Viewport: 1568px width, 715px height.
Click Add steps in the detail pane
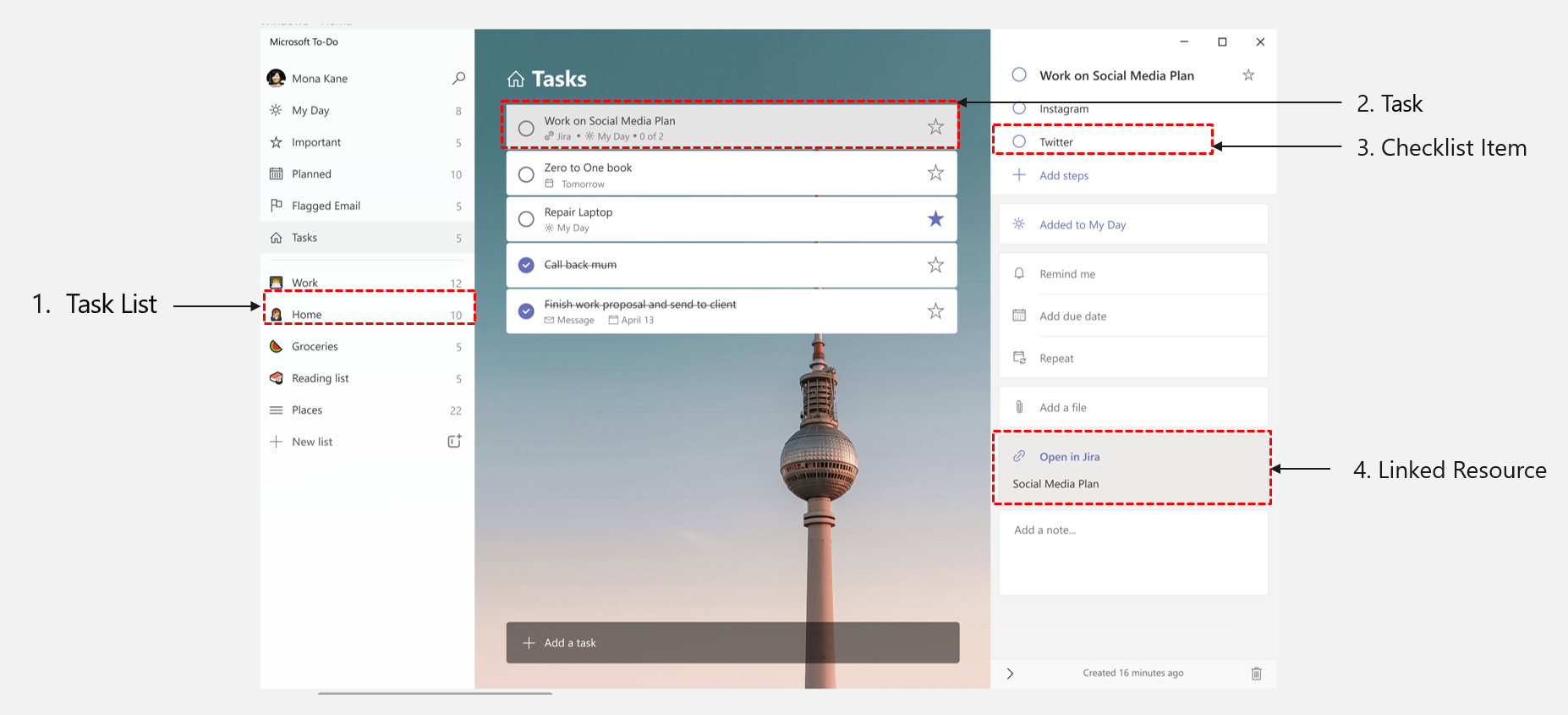(1063, 176)
